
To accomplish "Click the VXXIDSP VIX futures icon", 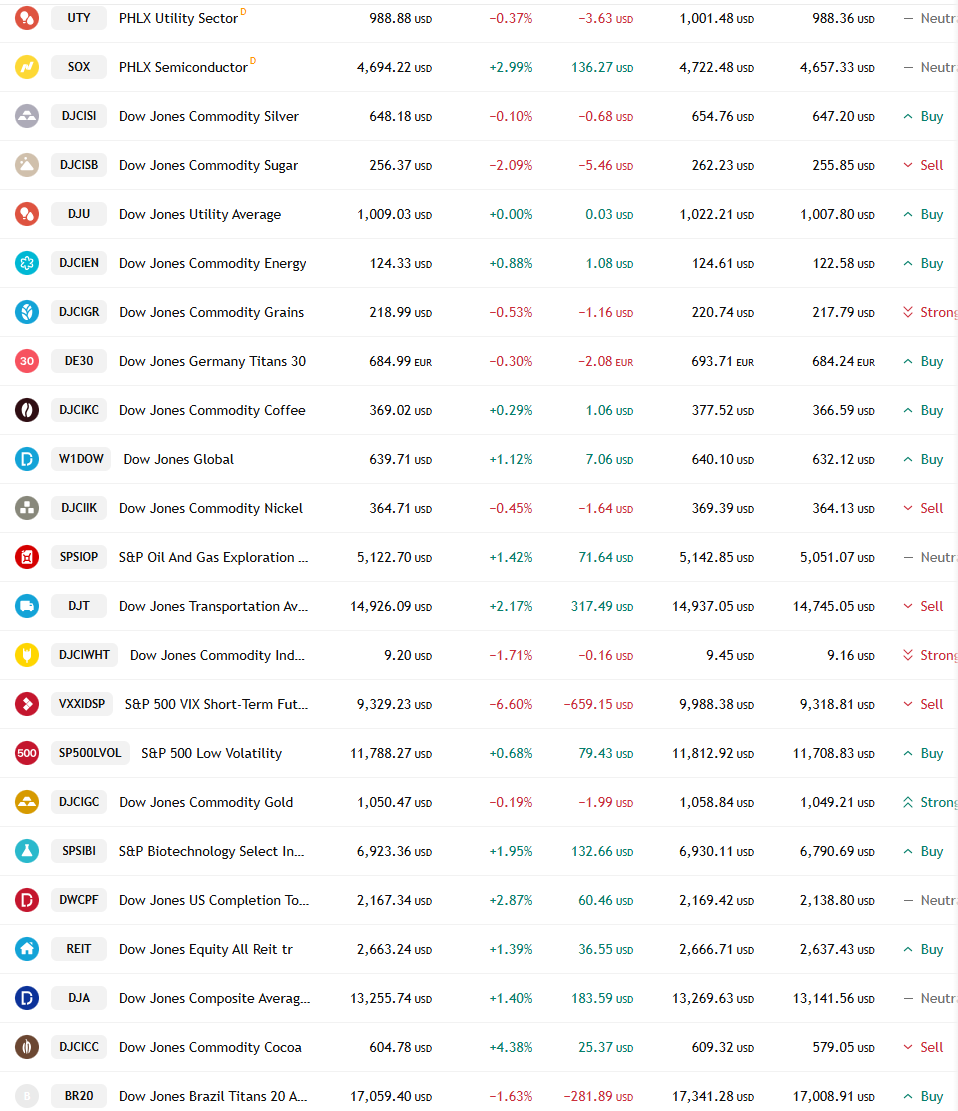I will [x=27, y=704].
